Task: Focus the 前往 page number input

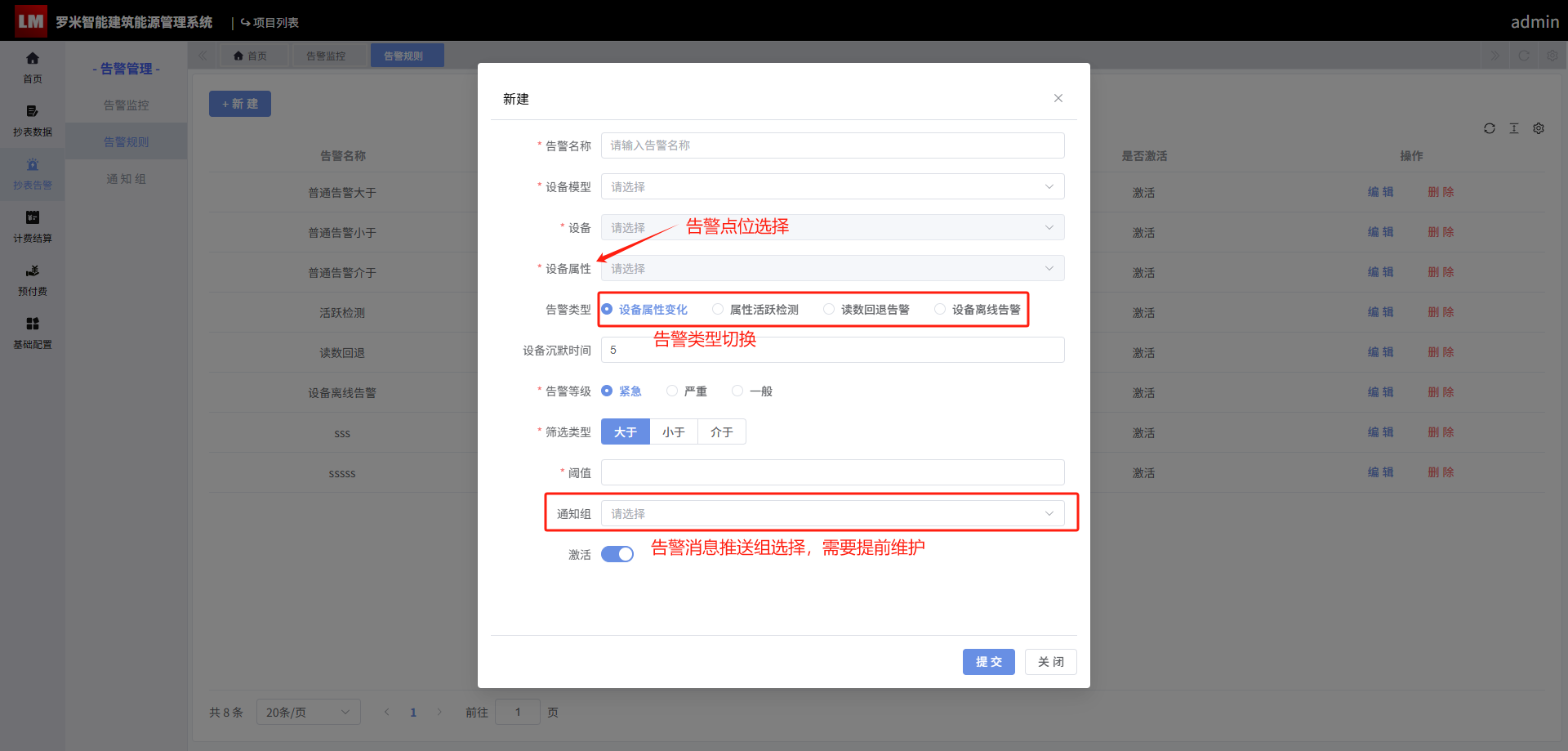Action: [x=517, y=712]
